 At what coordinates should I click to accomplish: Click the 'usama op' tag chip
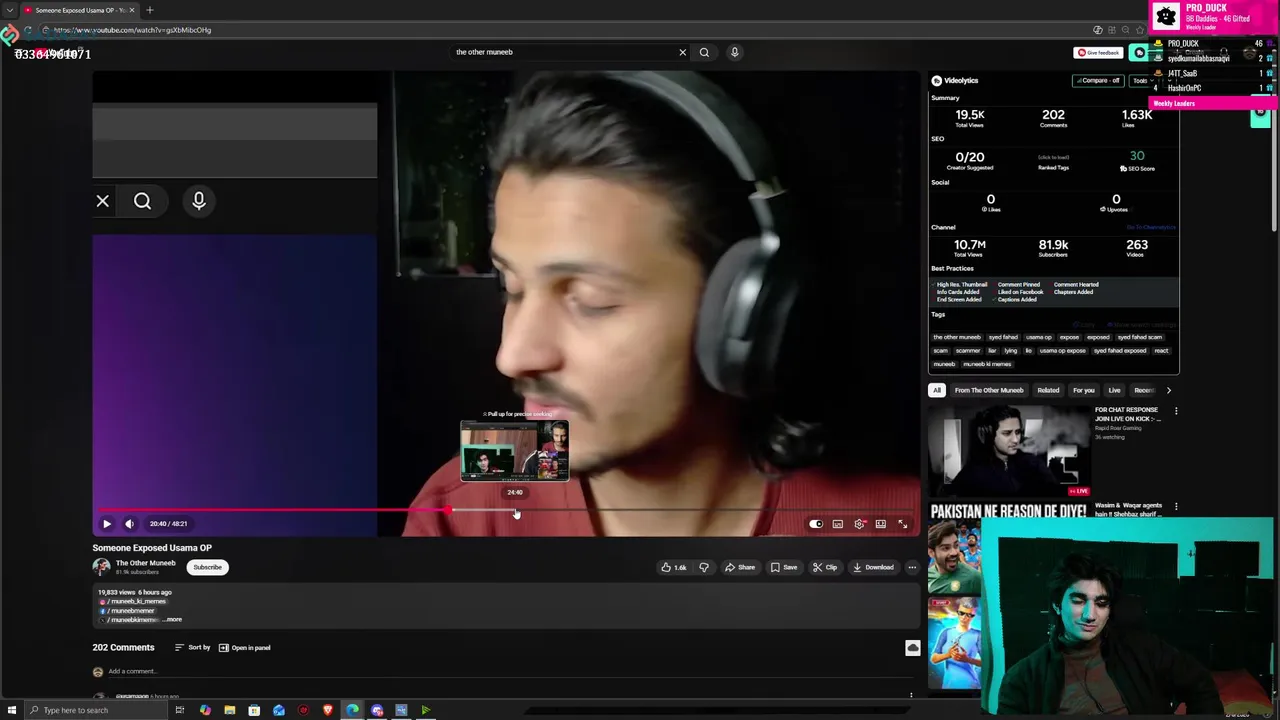click(1039, 338)
